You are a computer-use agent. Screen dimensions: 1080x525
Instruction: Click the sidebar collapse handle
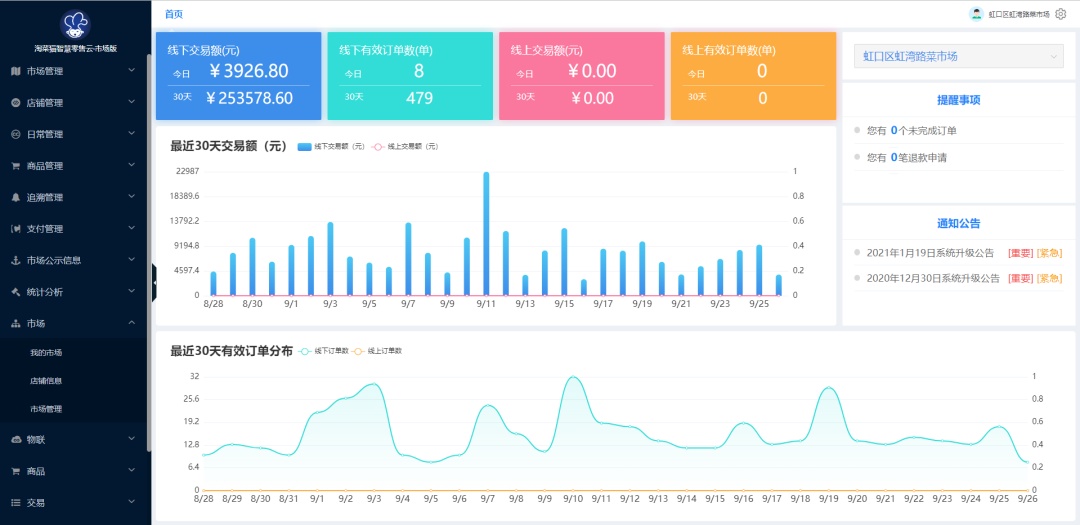tap(154, 283)
